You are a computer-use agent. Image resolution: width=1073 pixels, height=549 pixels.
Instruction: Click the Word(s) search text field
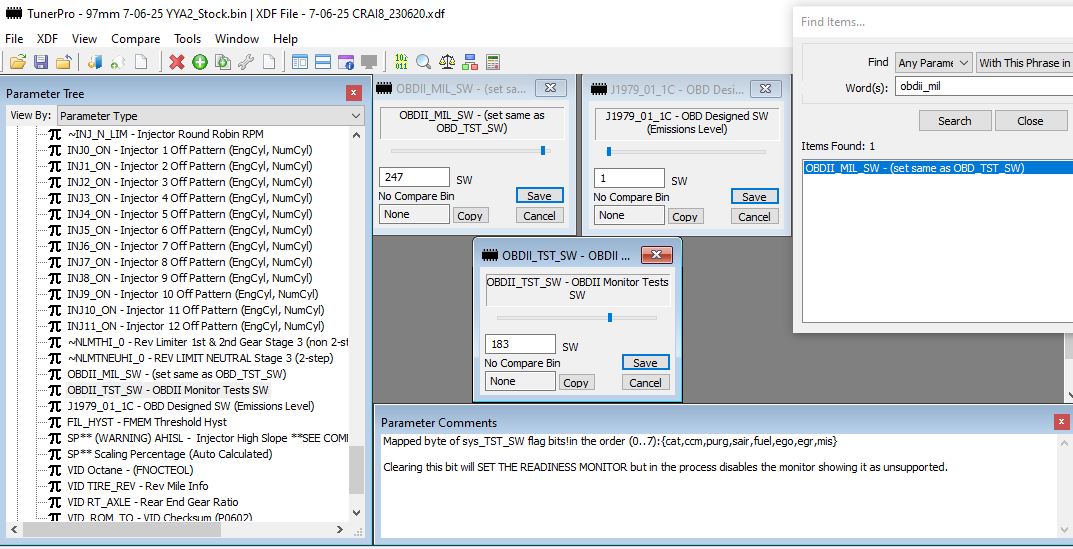982,87
